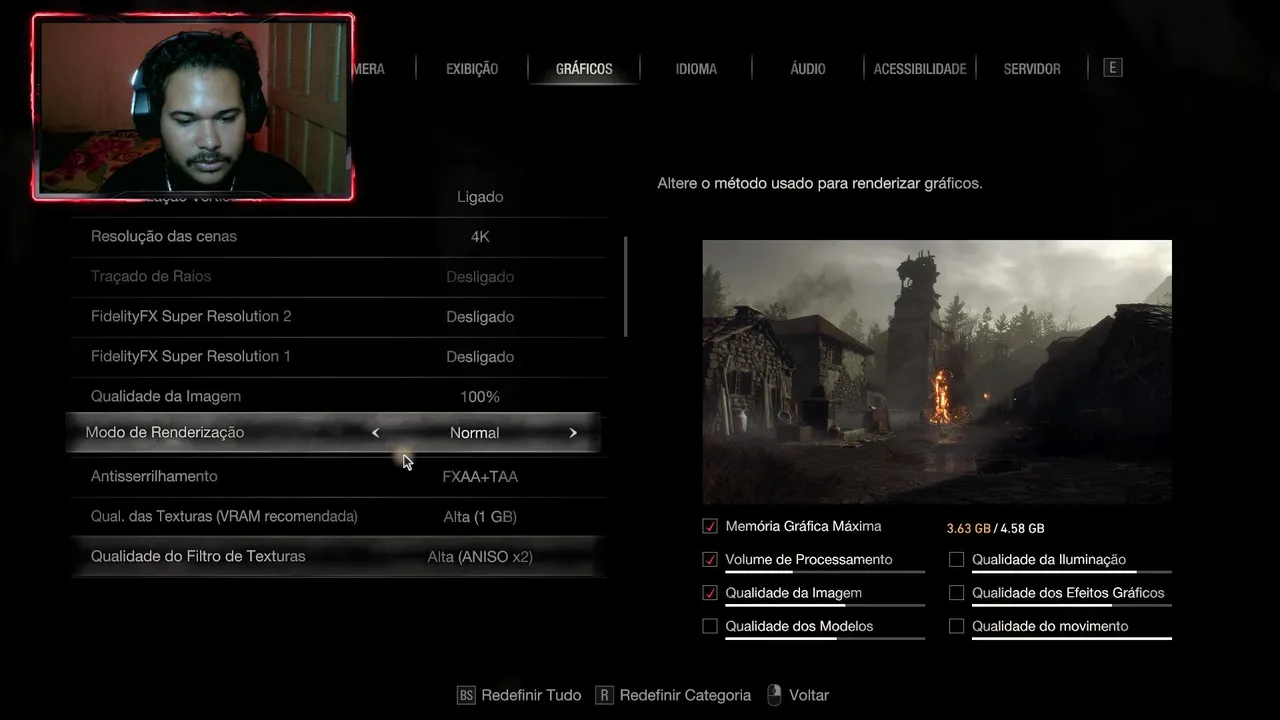Click the village scene preview image

[x=937, y=372]
